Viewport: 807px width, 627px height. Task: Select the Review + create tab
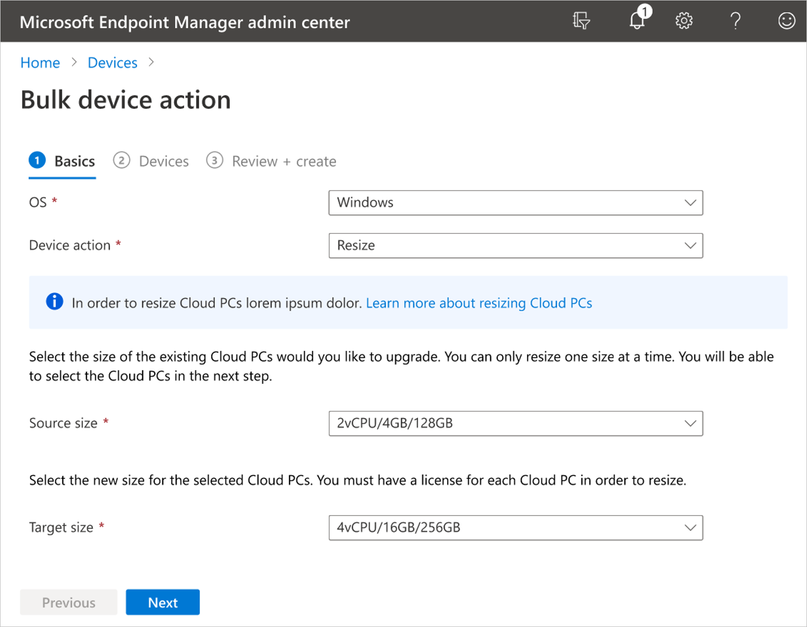[284, 161]
